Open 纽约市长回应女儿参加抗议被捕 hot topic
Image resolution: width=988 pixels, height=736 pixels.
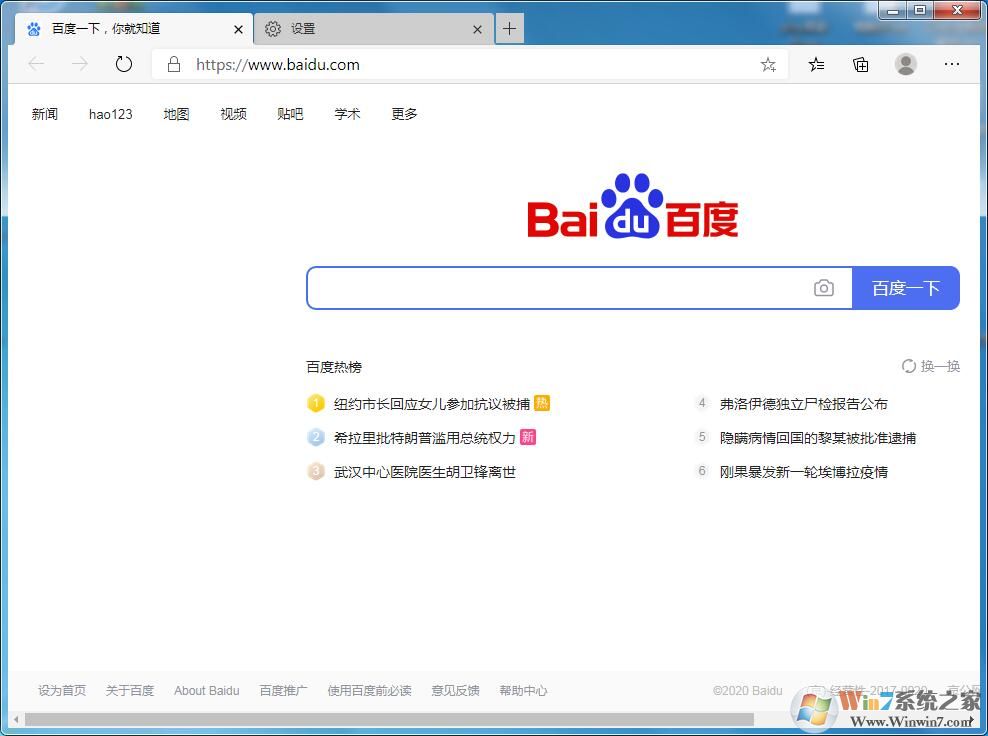(x=432, y=404)
